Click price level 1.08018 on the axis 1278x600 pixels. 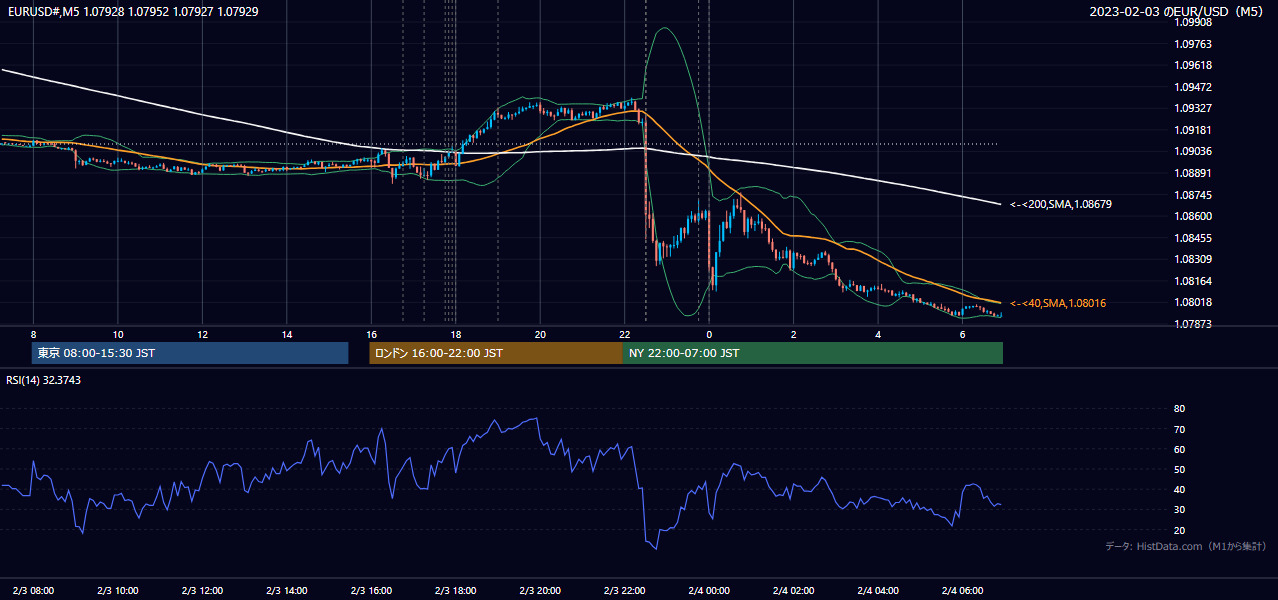click(1192, 302)
